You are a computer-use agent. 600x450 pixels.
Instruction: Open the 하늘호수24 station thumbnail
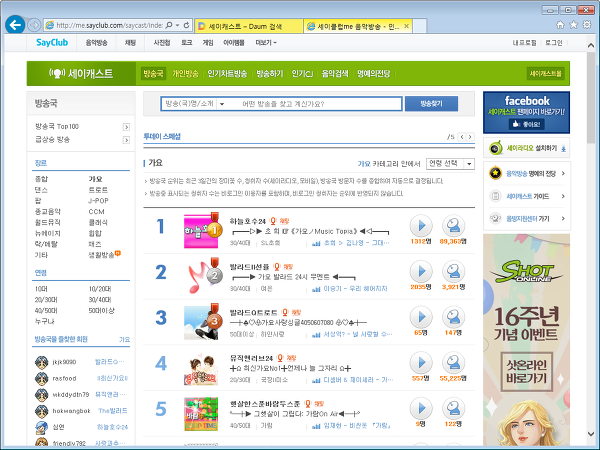[x=201, y=231]
